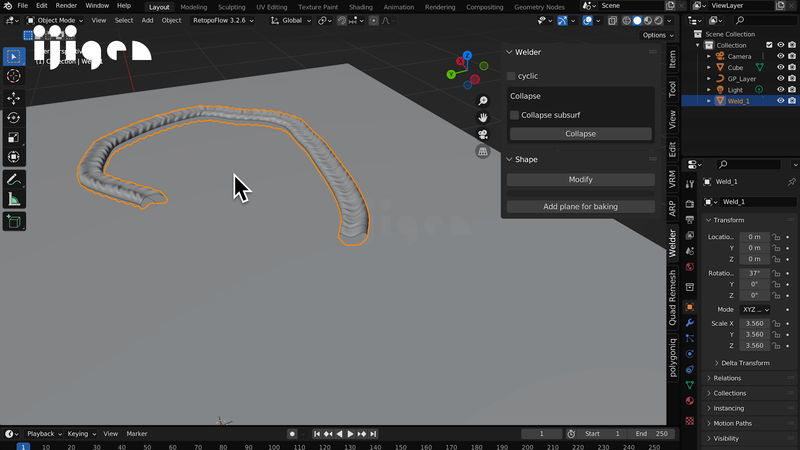Click the viewport zoom magnifier icon
This screenshot has height=450, width=800.
click(483, 101)
